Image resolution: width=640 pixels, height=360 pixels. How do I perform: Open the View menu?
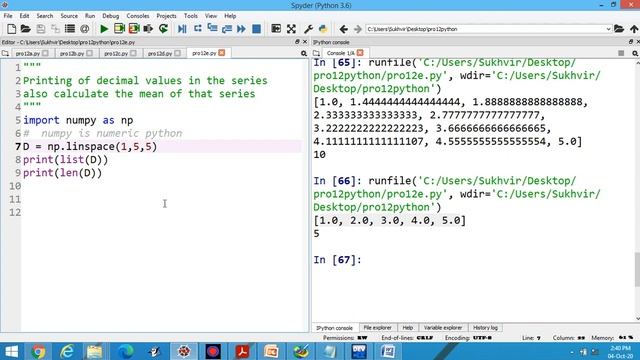pyautogui.click(x=211, y=16)
